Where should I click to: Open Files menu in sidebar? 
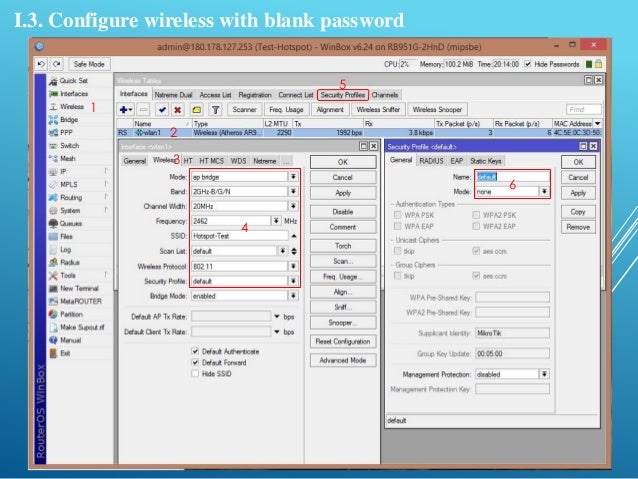61,236
